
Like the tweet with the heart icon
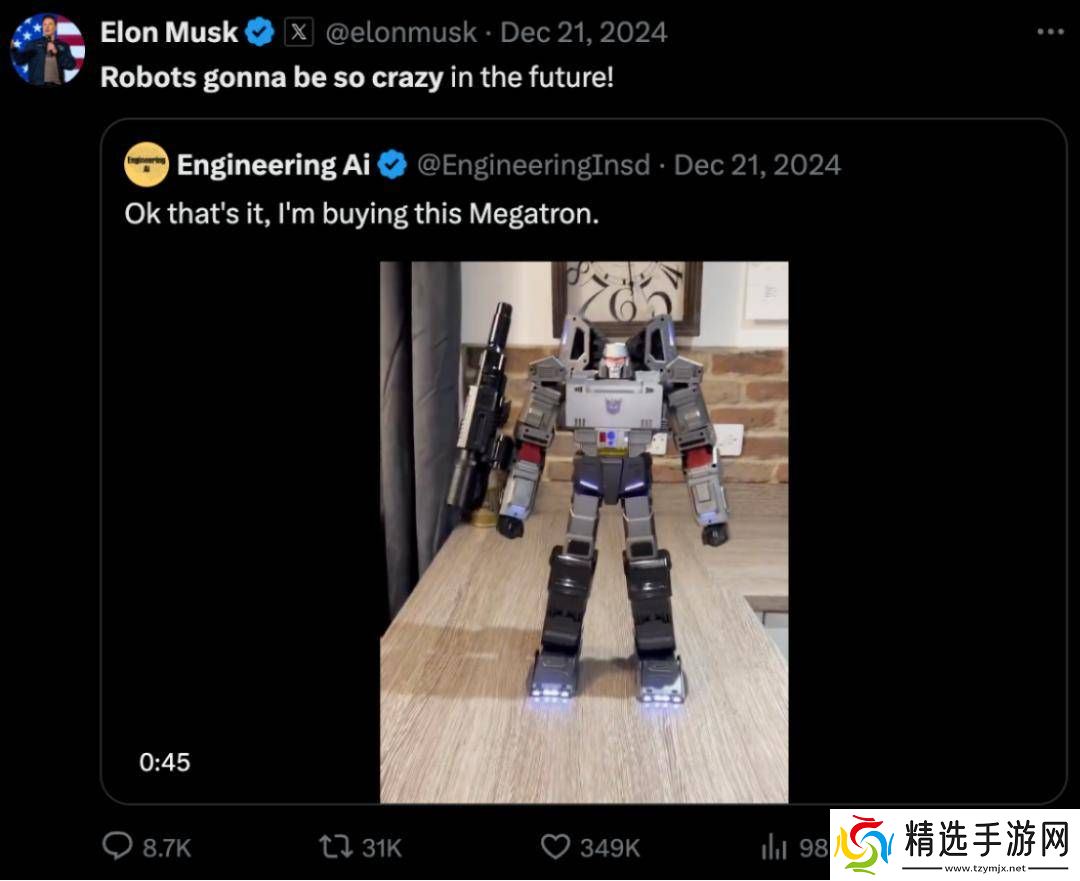point(555,848)
